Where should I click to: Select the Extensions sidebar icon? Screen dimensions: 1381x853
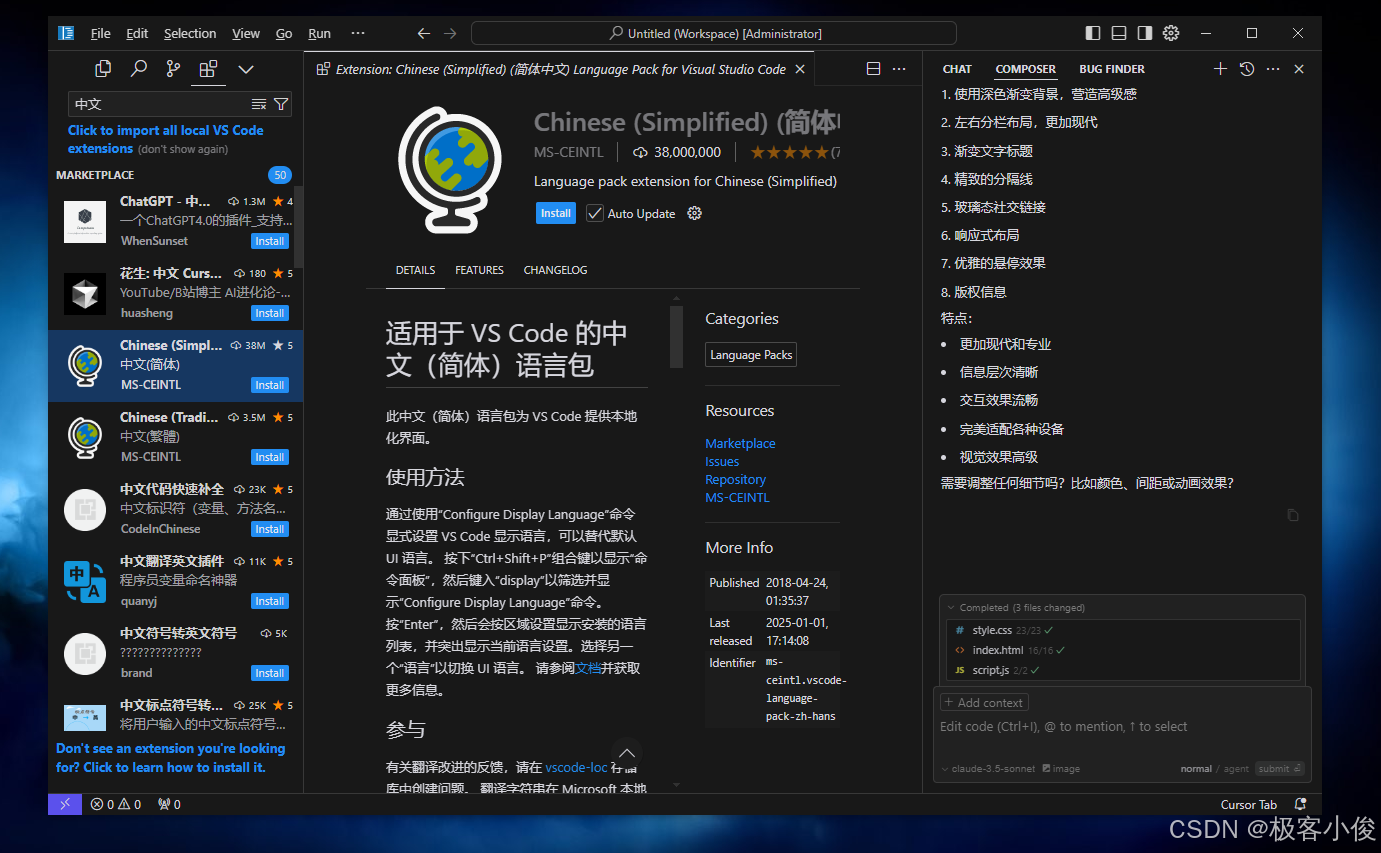[208, 69]
